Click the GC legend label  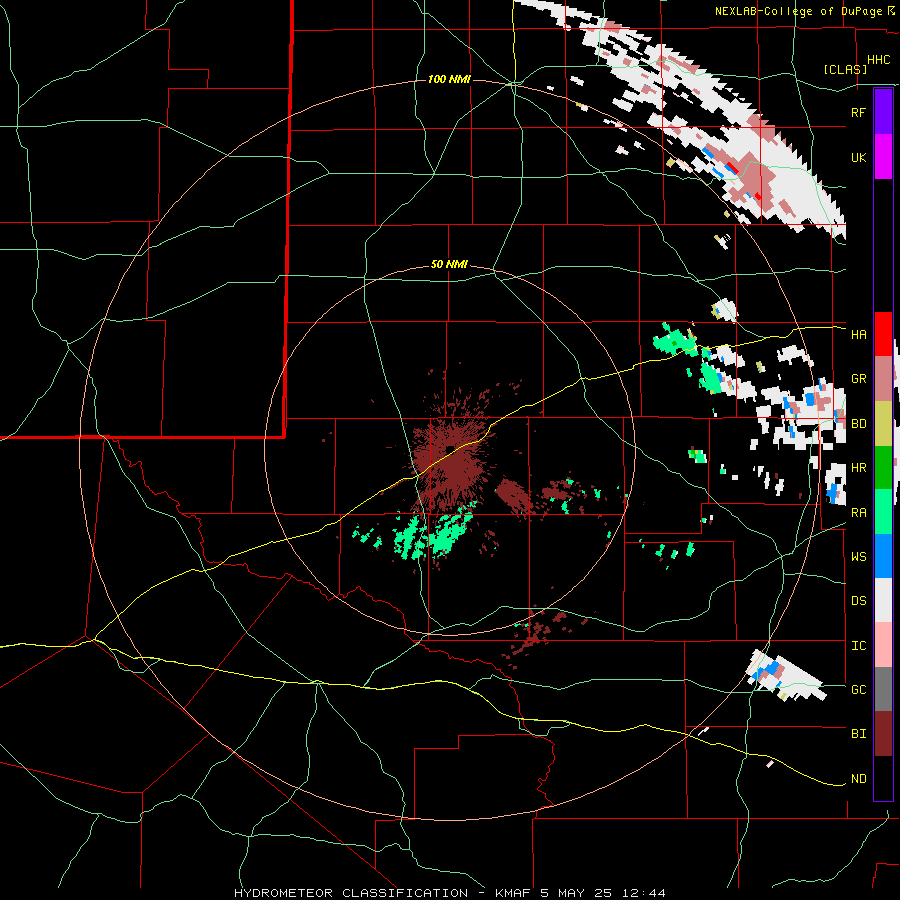click(858, 689)
